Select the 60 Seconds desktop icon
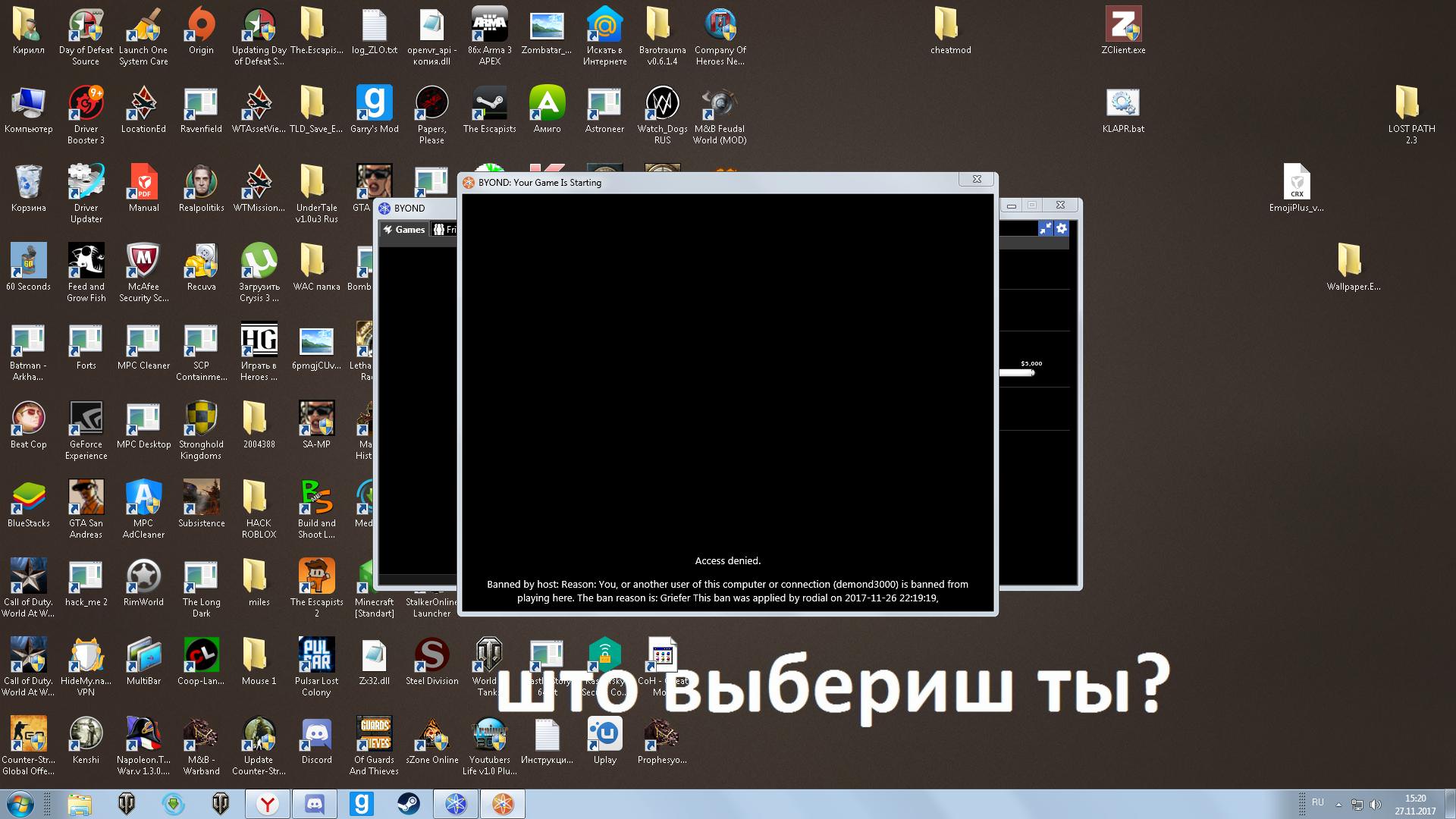1456x819 pixels. [x=28, y=268]
